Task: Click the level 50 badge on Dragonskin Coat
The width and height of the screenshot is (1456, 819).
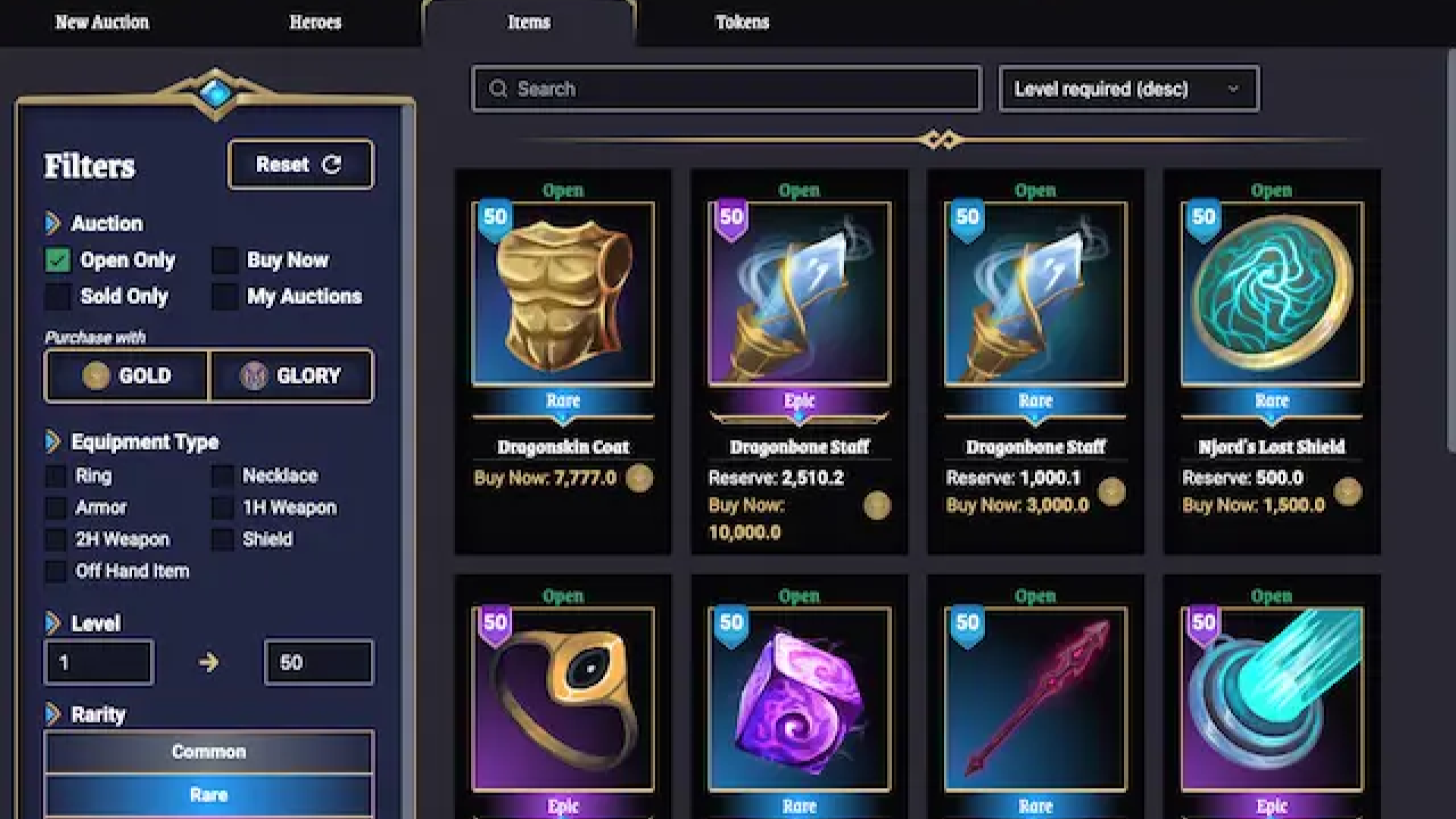Action: (494, 218)
